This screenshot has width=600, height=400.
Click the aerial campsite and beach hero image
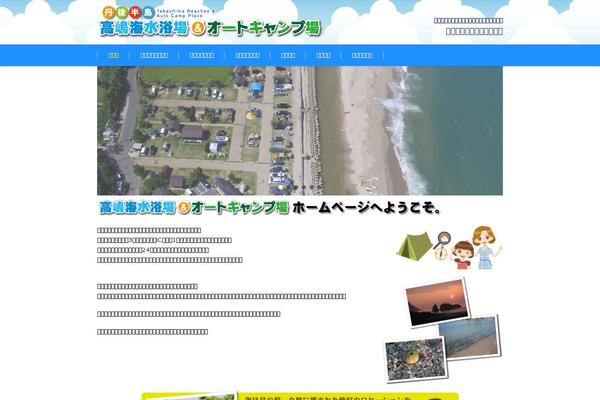point(300,131)
